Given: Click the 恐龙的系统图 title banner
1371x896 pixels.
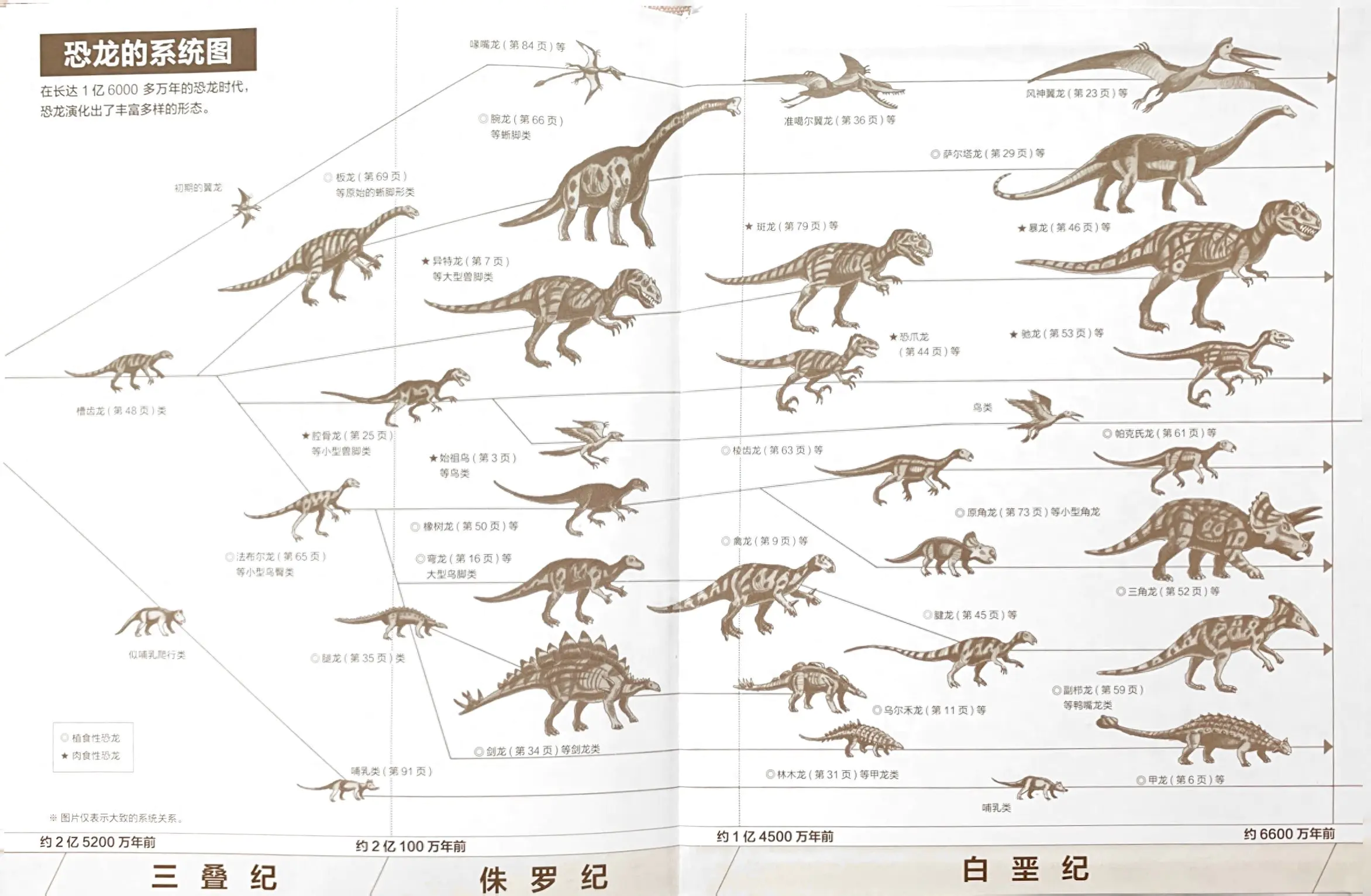Looking at the screenshot, I should coord(148,53).
